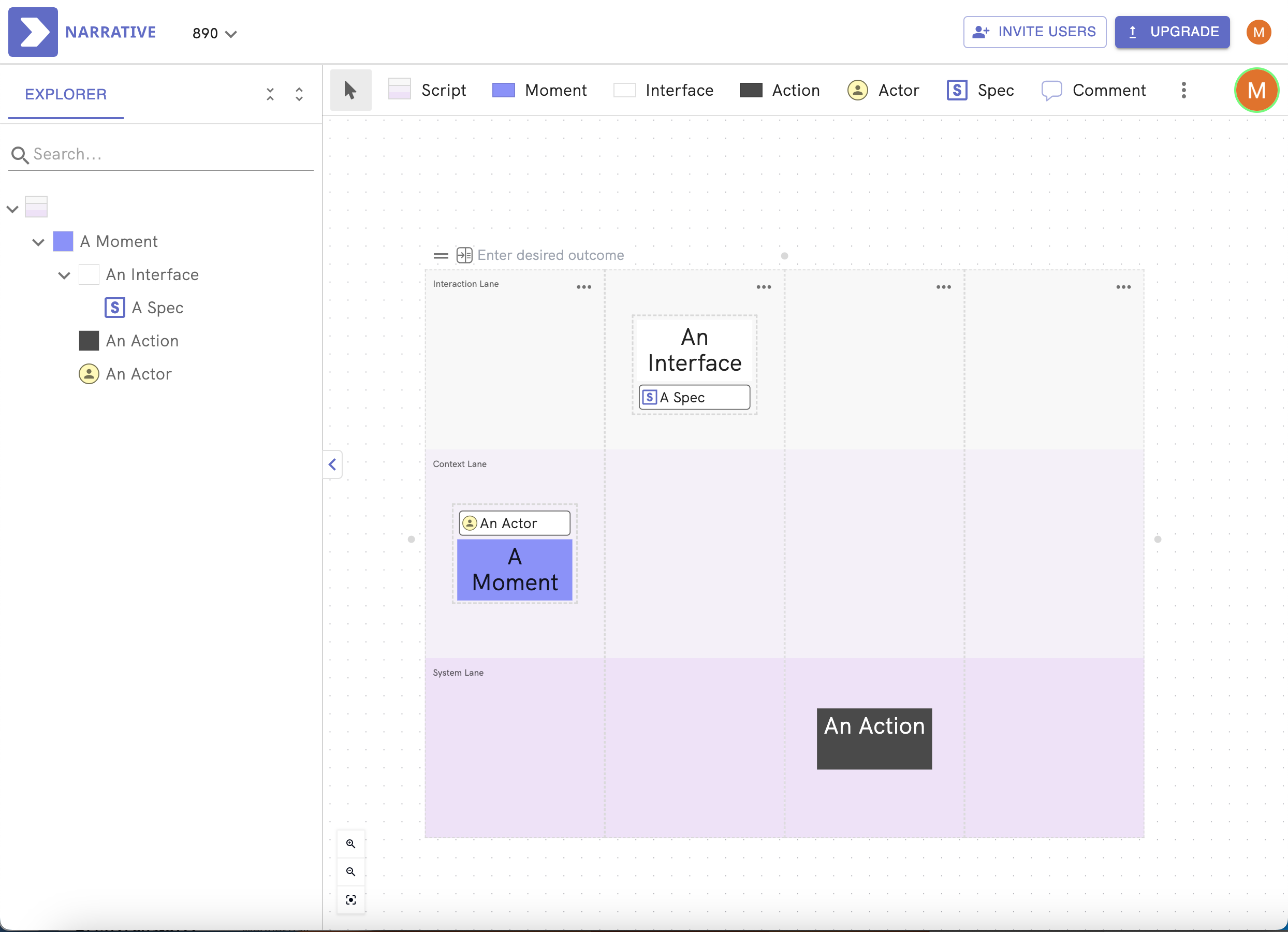Click the left edge handle of the script
Viewport: 1288px width, 932px height.
[411, 540]
